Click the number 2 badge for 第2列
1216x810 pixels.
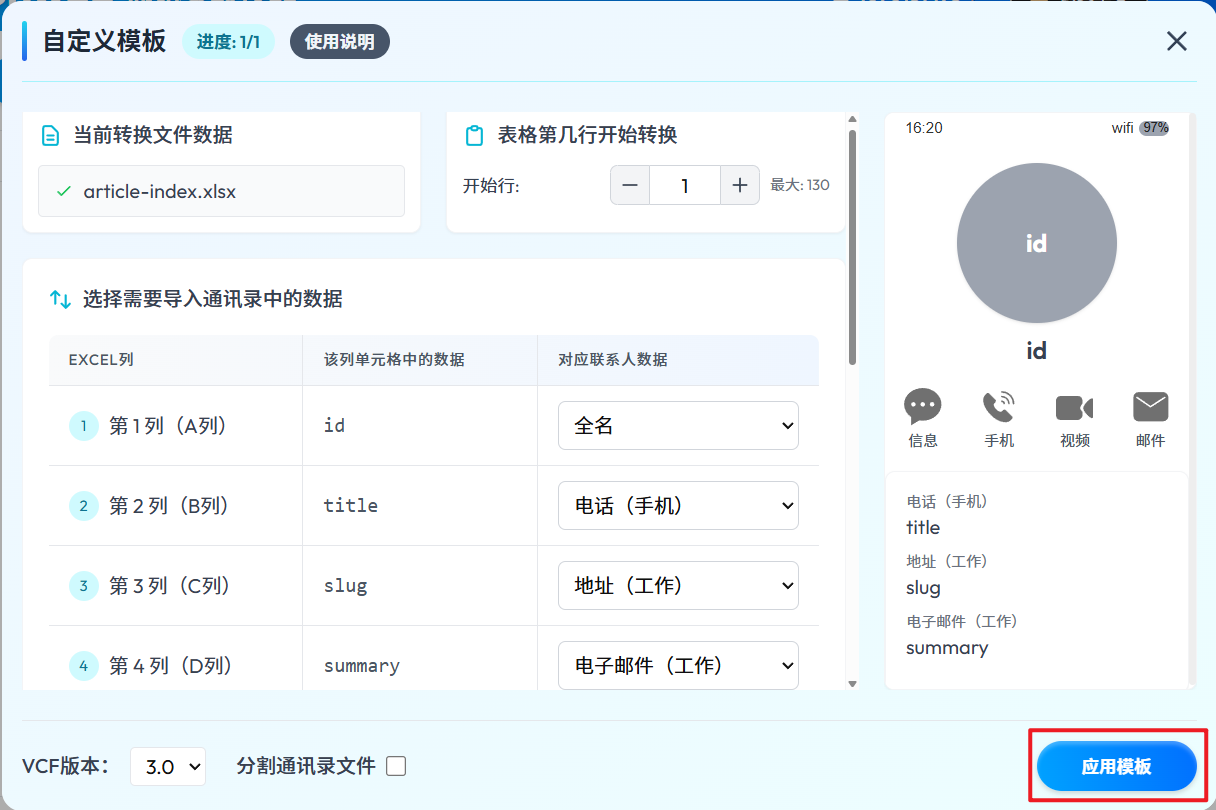(x=84, y=506)
